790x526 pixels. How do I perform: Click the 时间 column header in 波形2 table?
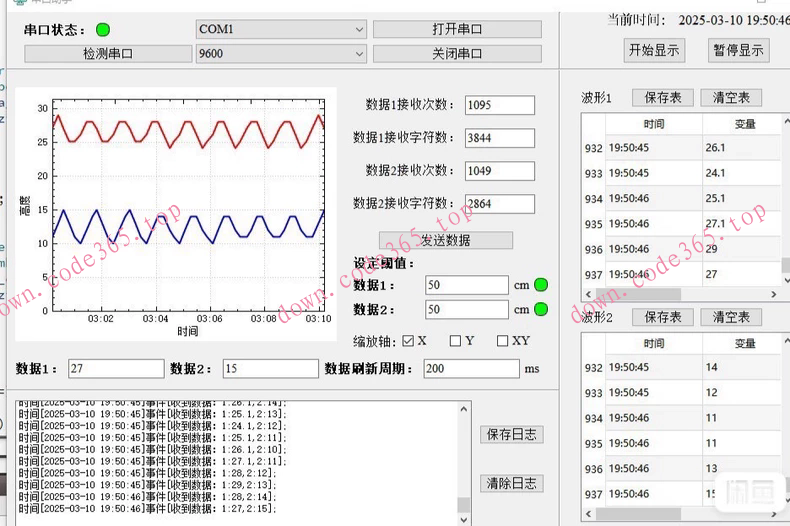(654, 344)
